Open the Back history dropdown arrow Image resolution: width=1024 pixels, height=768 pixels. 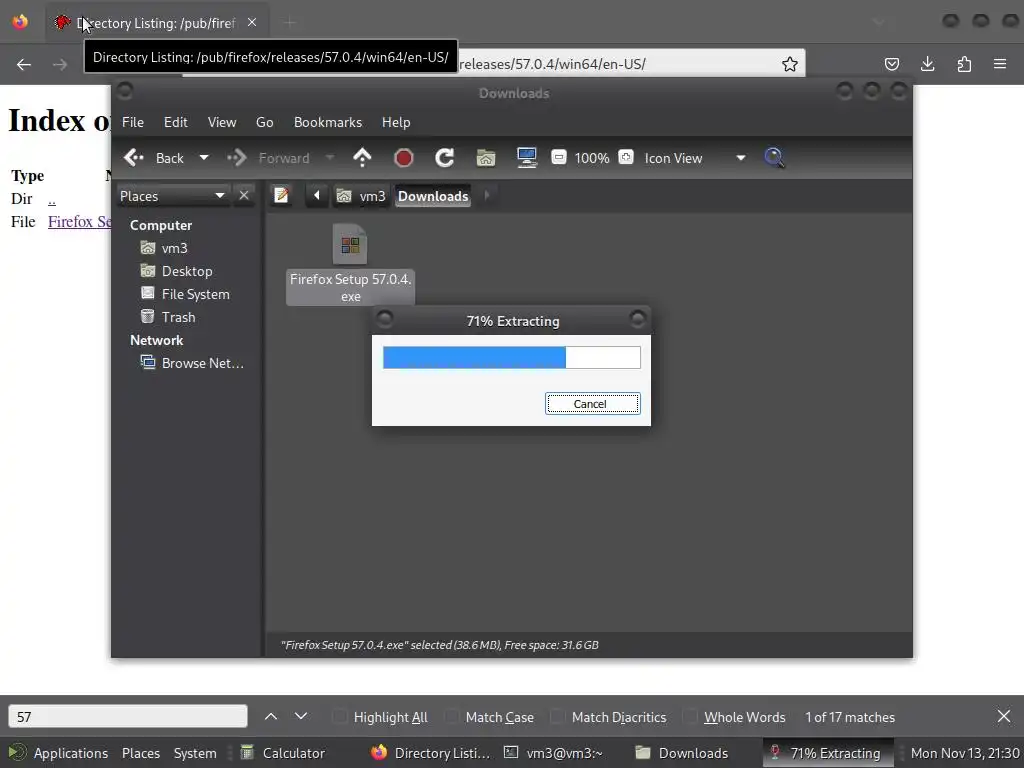click(x=204, y=158)
